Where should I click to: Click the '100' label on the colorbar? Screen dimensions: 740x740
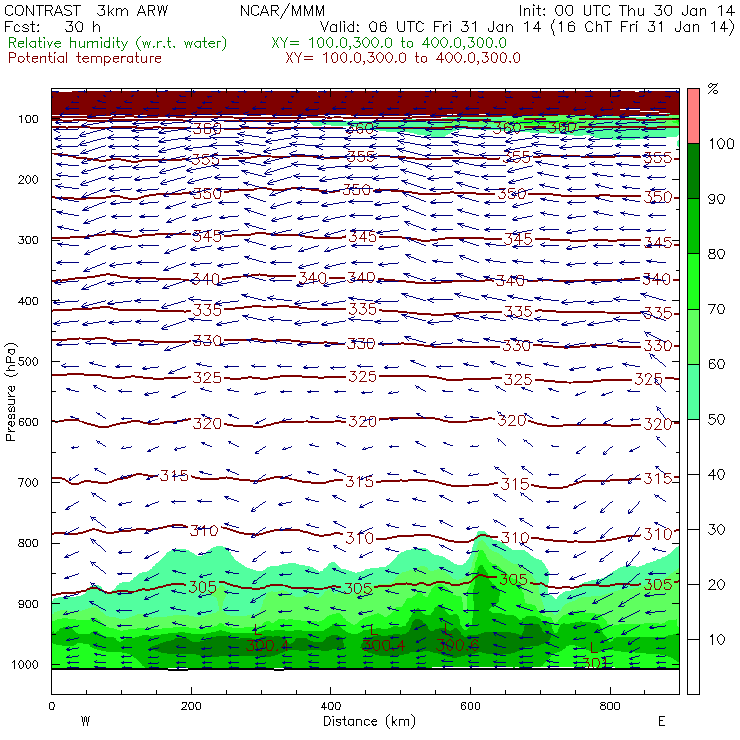point(721,144)
